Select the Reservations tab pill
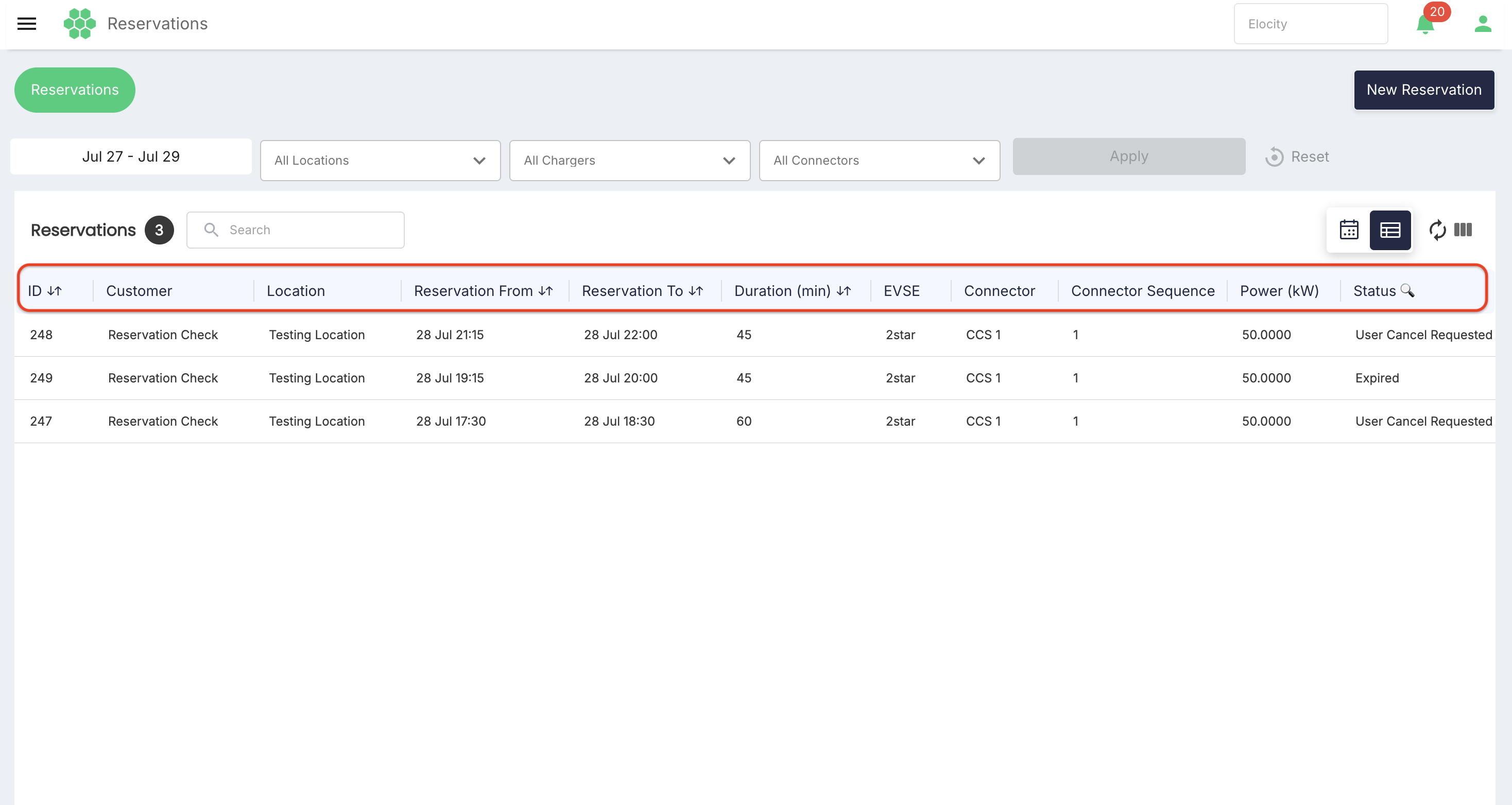Screen dimensions: 1512x805 [x=75, y=90]
